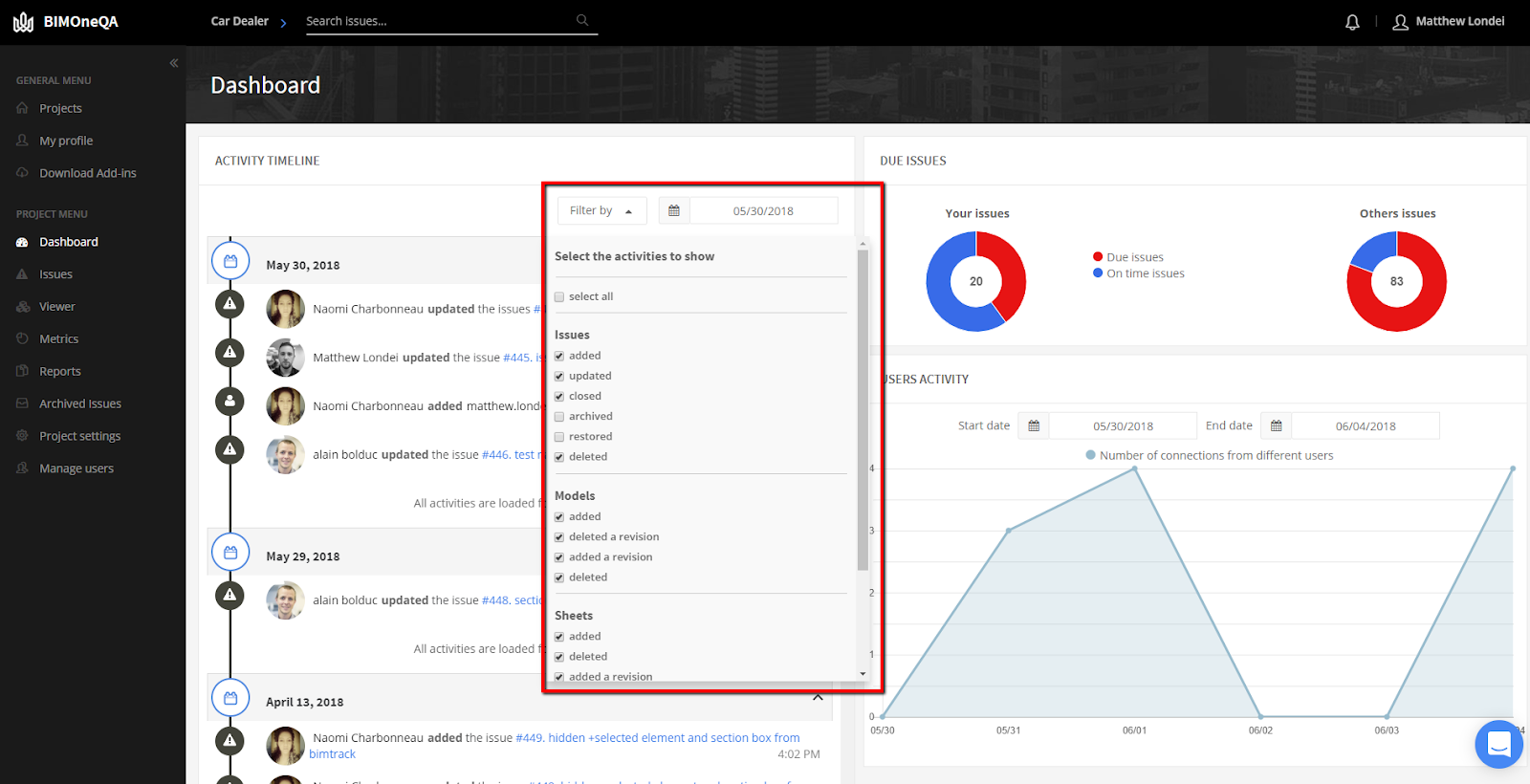
Task: Click the warning marker beside Matthew Londei's activity
Action: pos(229,353)
